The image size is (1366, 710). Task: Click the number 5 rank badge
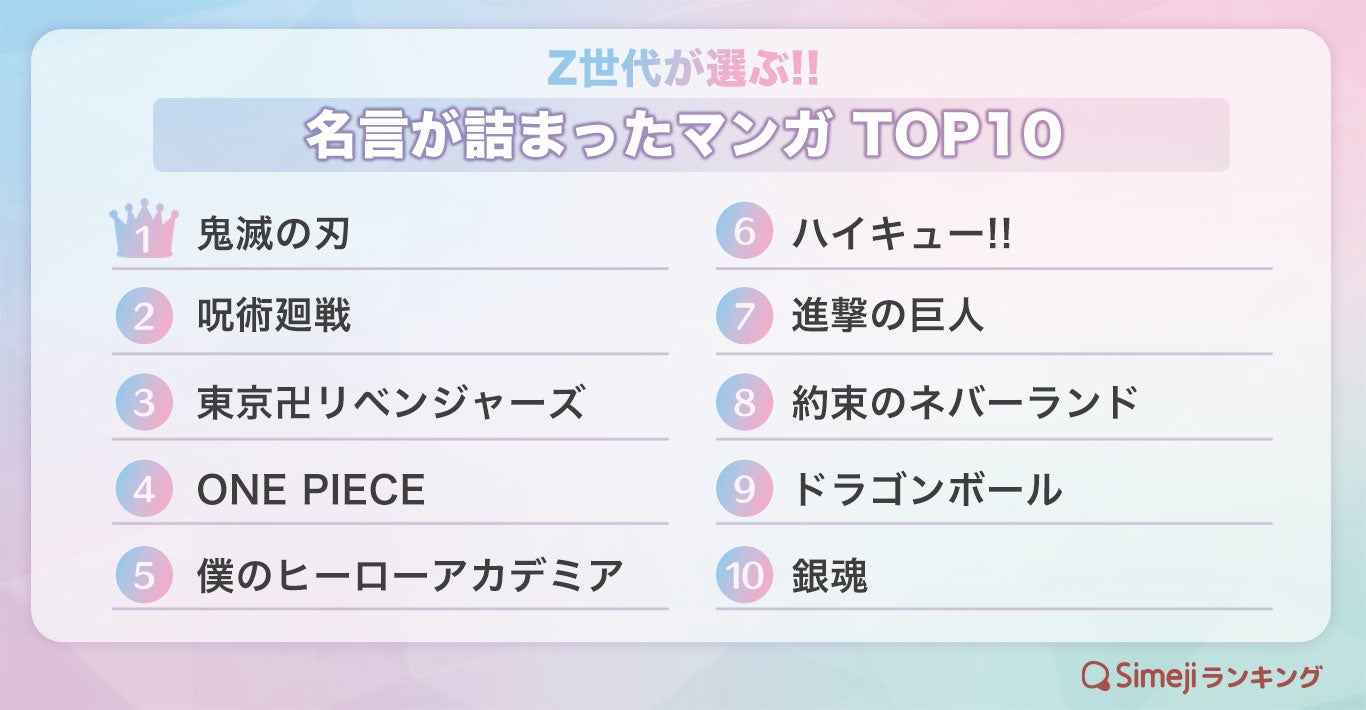click(144, 575)
